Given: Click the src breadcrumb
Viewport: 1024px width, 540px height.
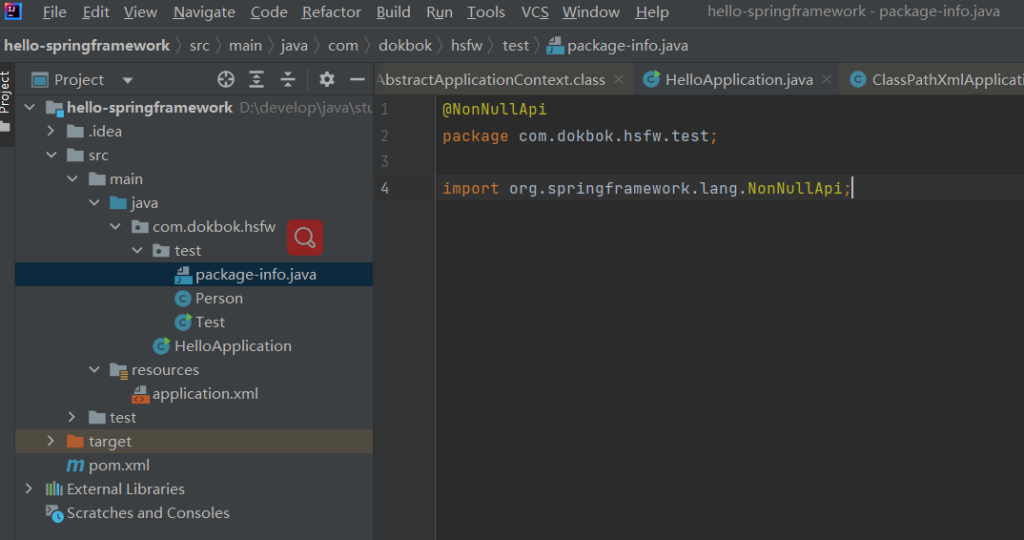Looking at the screenshot, I should pos(199,46).
